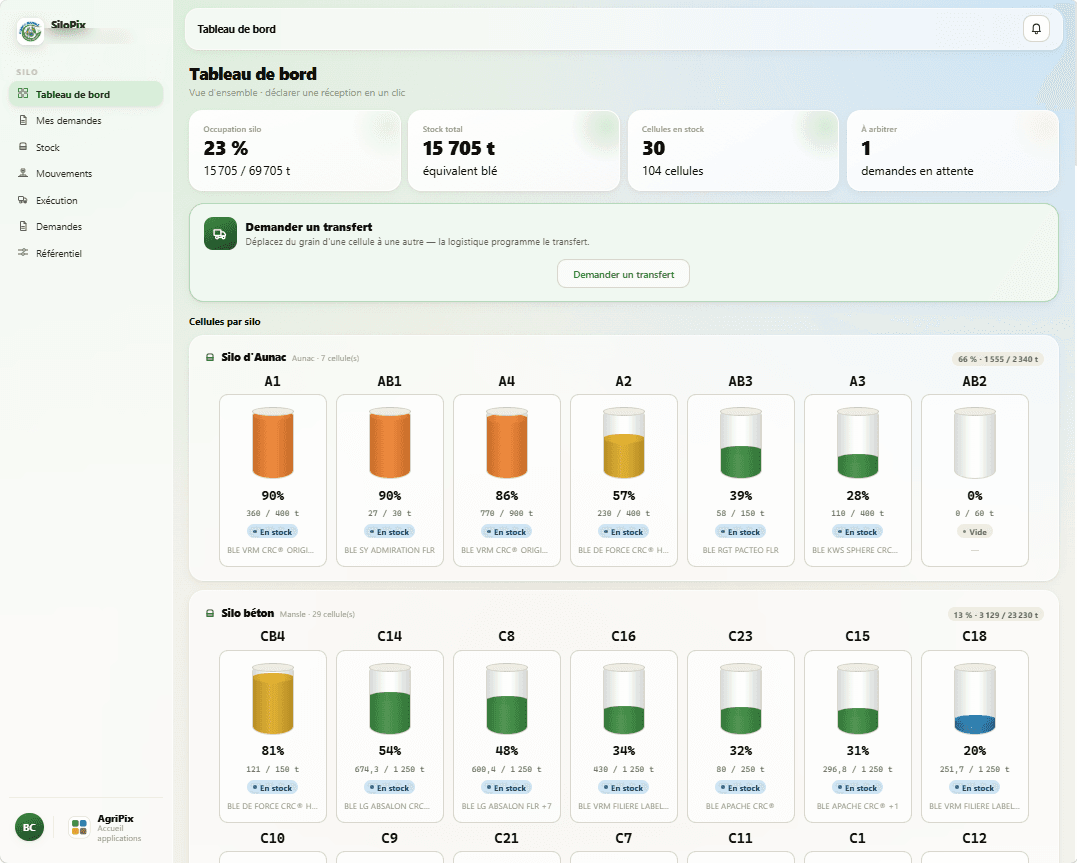Click the Exécution truck icon
The width and height of the screenshot is (1077, 863).
(23, 200)
